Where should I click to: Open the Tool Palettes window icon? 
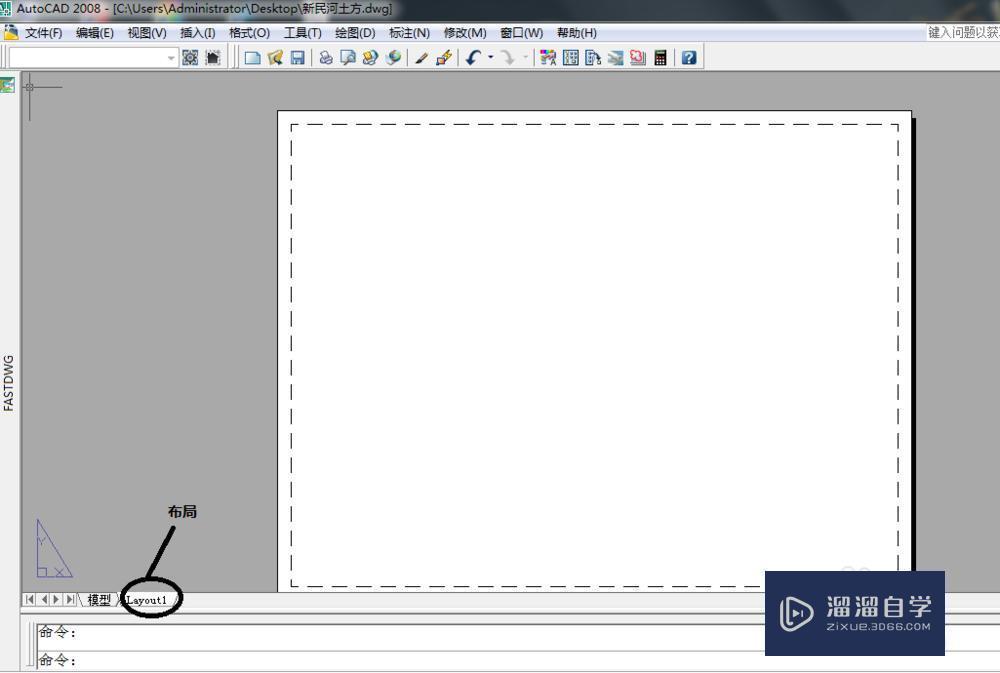(593, 58)
